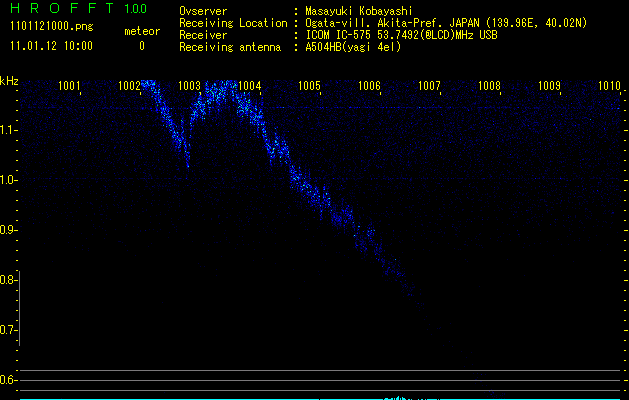The height and width of the screenshot is (400, 629).
Task: Click time axis marker 1005
Action: pyautogui.click(x=309, y=86)
